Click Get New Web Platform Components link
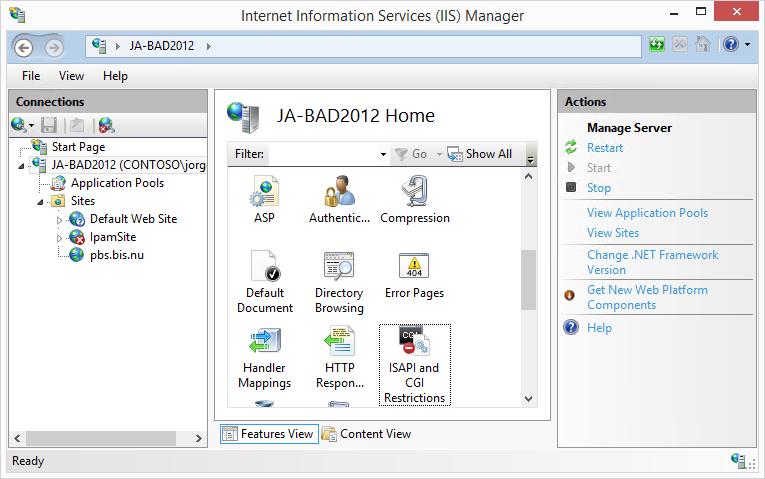Image resolution: width=765 pixels, height=479 pixels. pyautogui.click(x=647, y=297)
